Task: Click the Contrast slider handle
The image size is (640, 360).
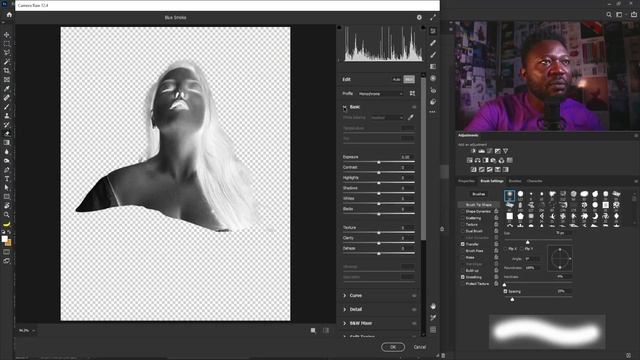Action: click(379, 173)
